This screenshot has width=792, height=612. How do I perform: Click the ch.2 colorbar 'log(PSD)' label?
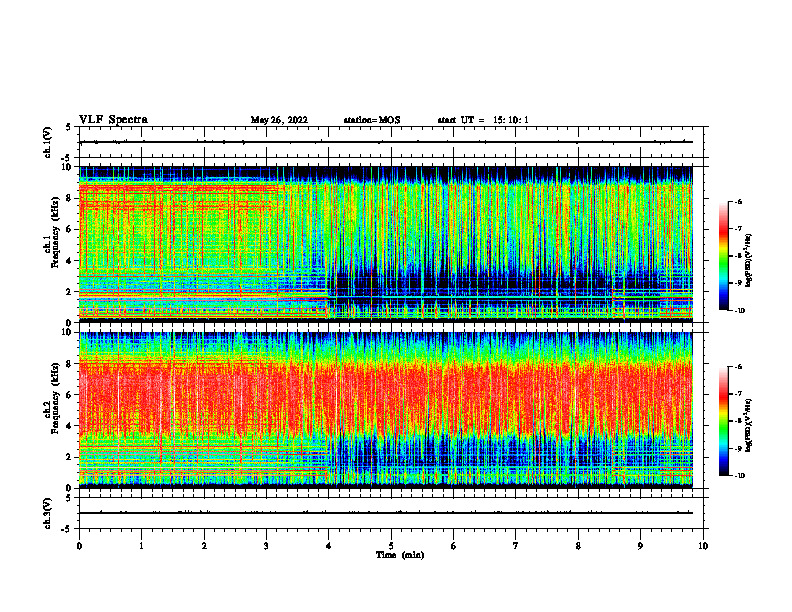[748, 426]
